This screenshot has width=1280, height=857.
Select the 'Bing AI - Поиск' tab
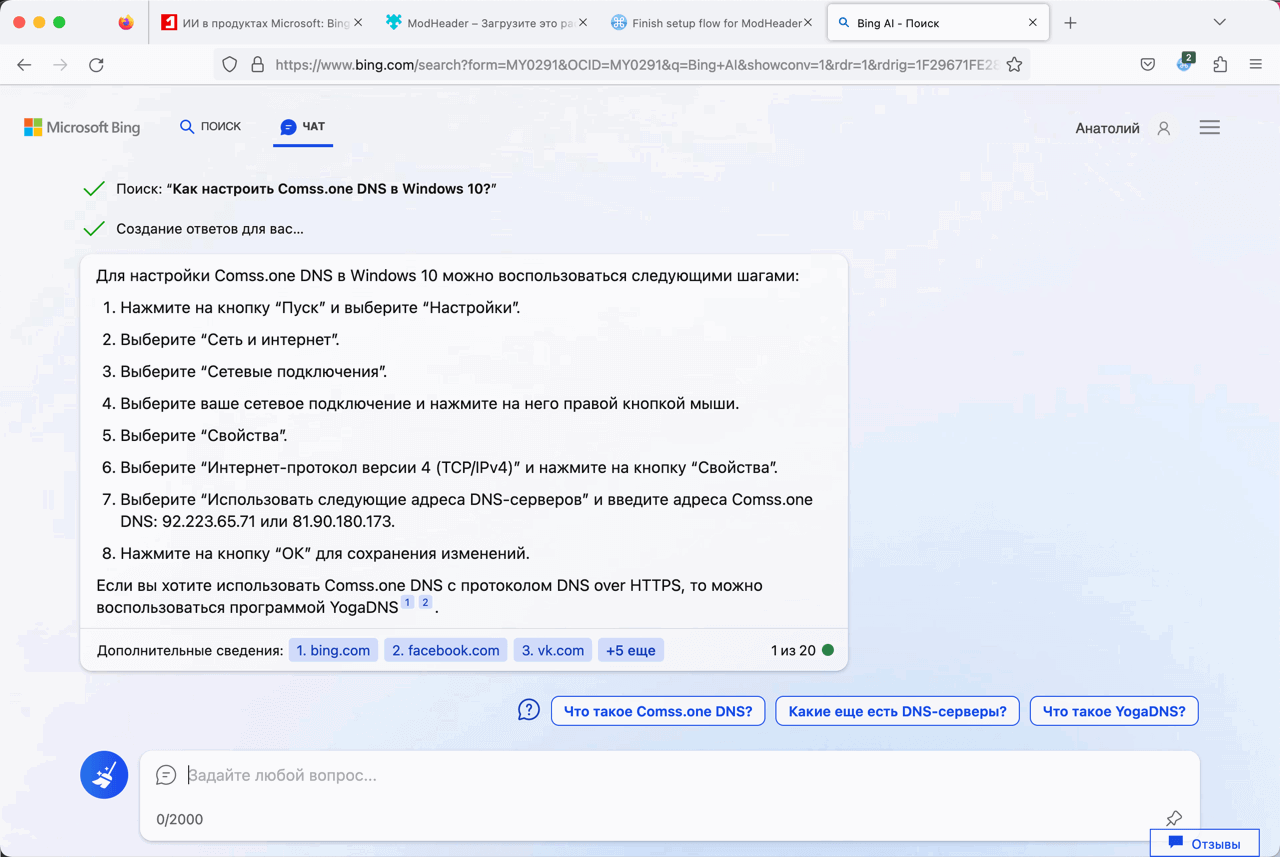pos(938,23)
